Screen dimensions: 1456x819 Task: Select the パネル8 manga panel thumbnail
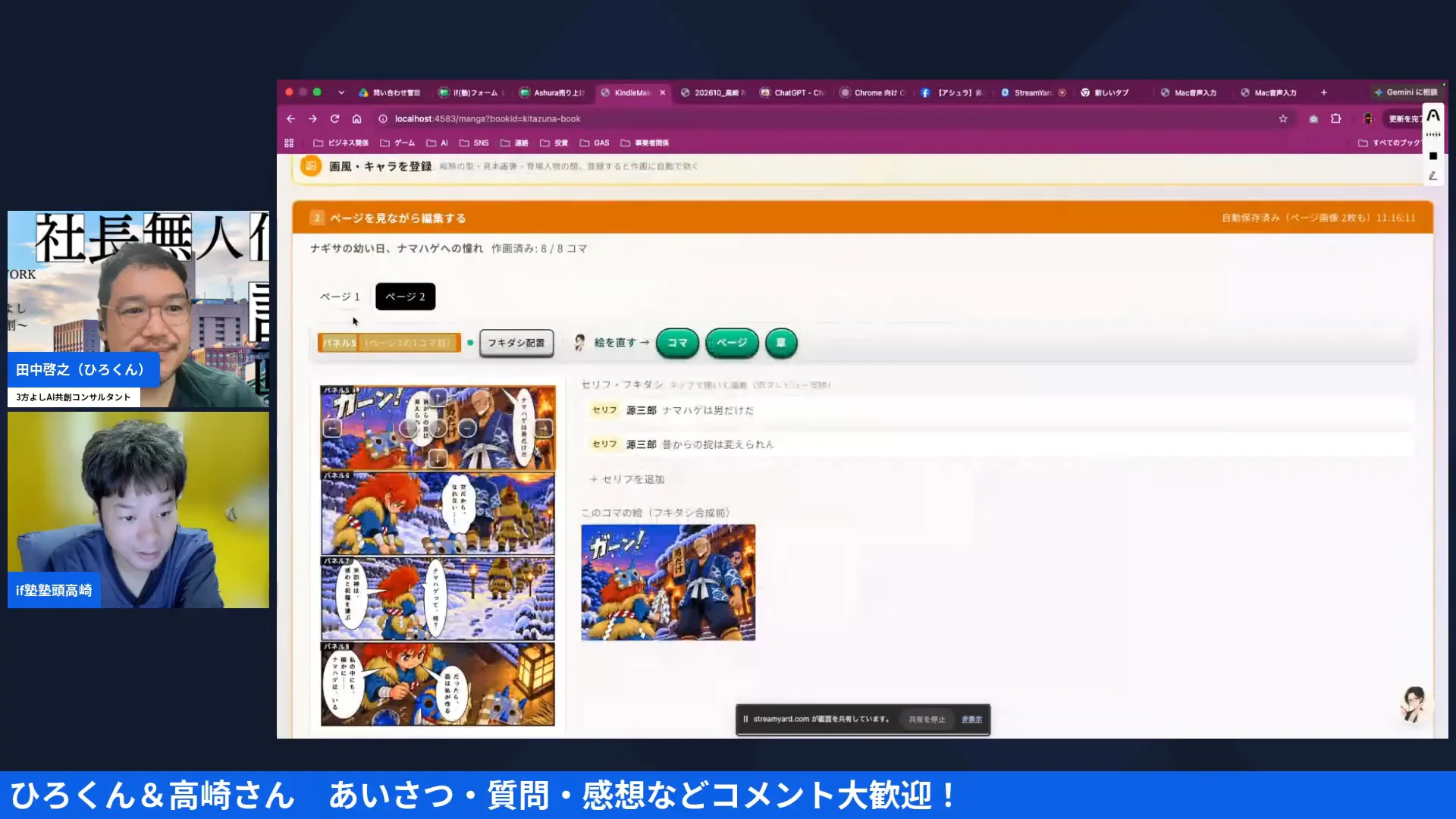(438, 684)
